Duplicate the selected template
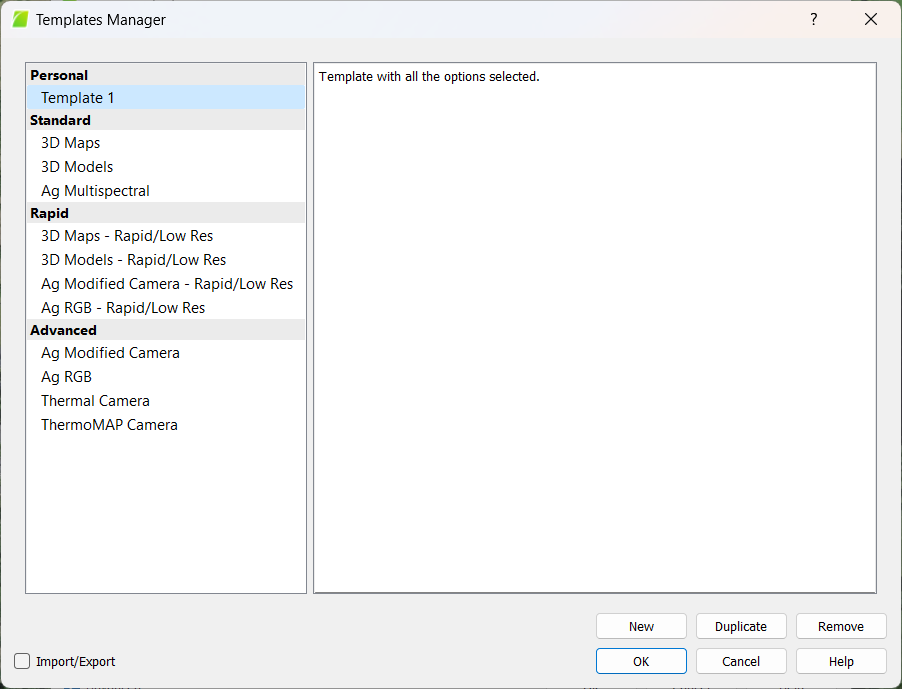 coord(741,626)
